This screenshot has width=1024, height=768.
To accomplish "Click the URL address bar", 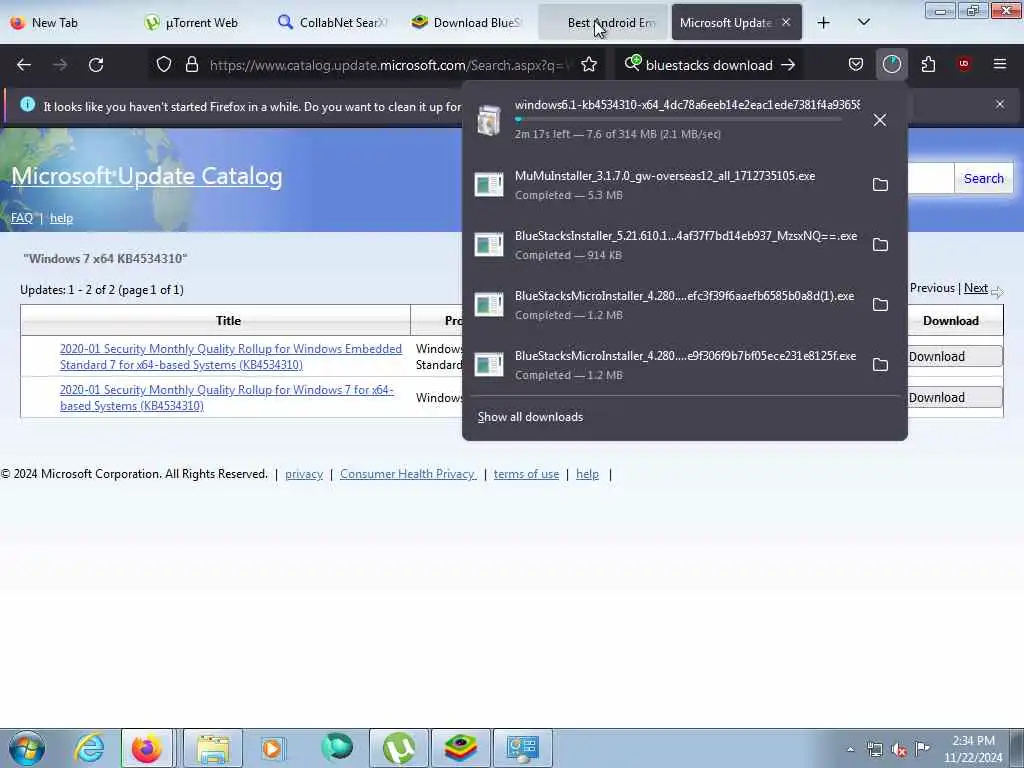I will pyautogui.click(x=390, y=65).
